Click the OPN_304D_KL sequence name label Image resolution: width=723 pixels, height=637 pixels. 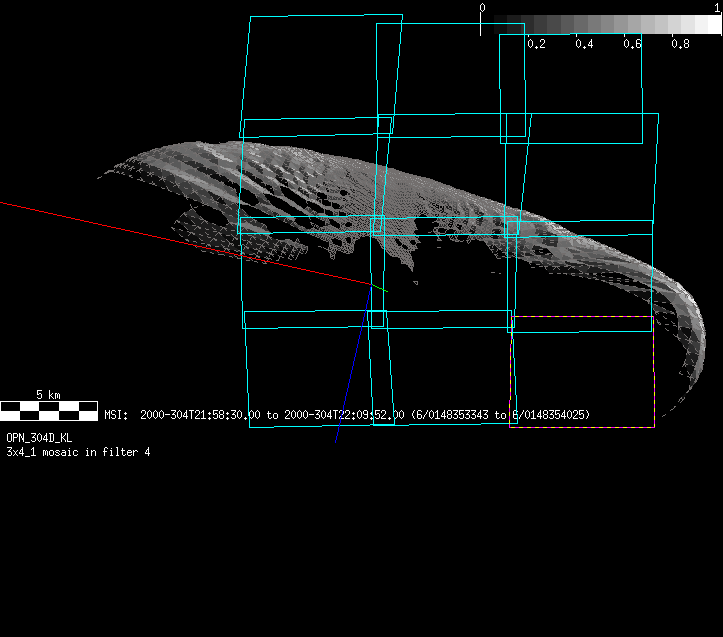[39, 438]
